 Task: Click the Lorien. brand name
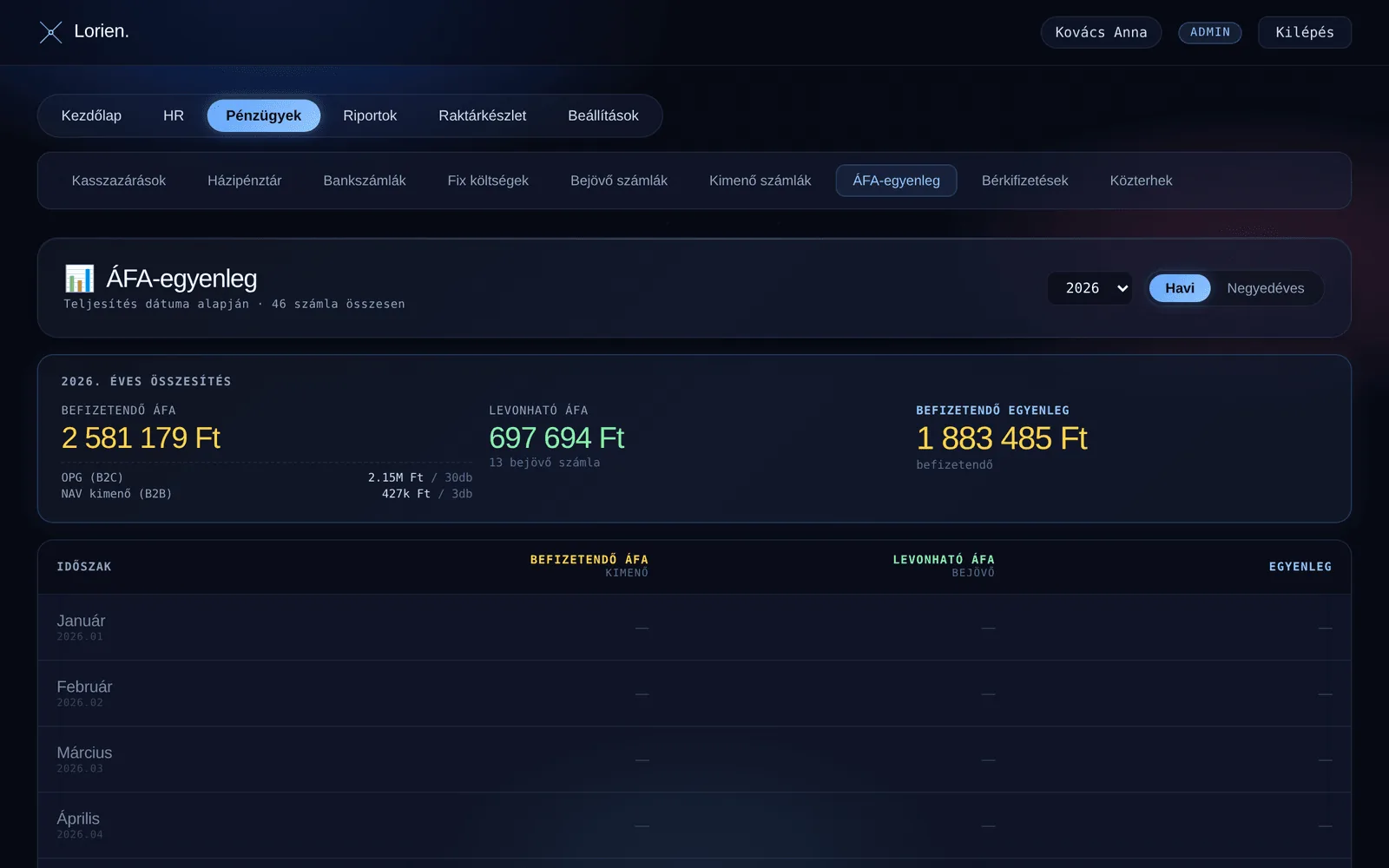click(102, 31)
